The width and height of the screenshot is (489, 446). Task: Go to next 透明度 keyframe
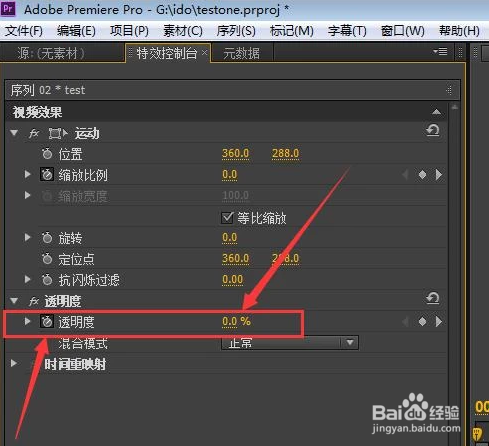tap(439, 321)
